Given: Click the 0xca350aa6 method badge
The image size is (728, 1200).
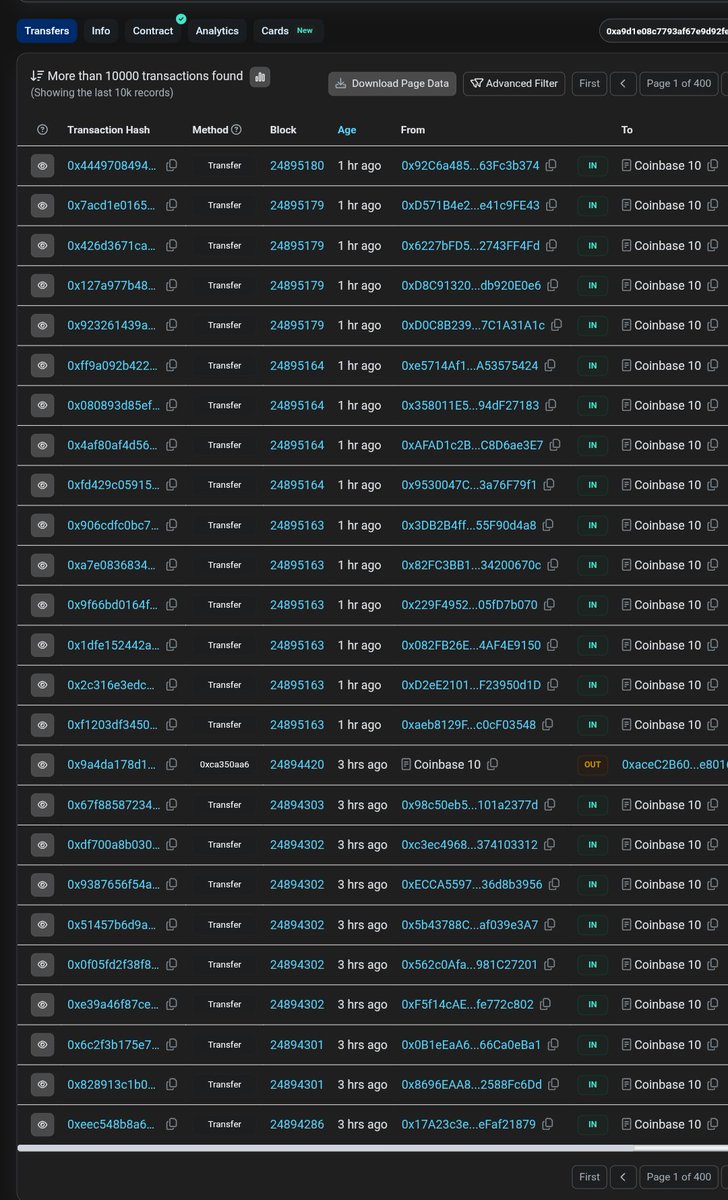Looking at the screenshot, I should pos(224,764).
